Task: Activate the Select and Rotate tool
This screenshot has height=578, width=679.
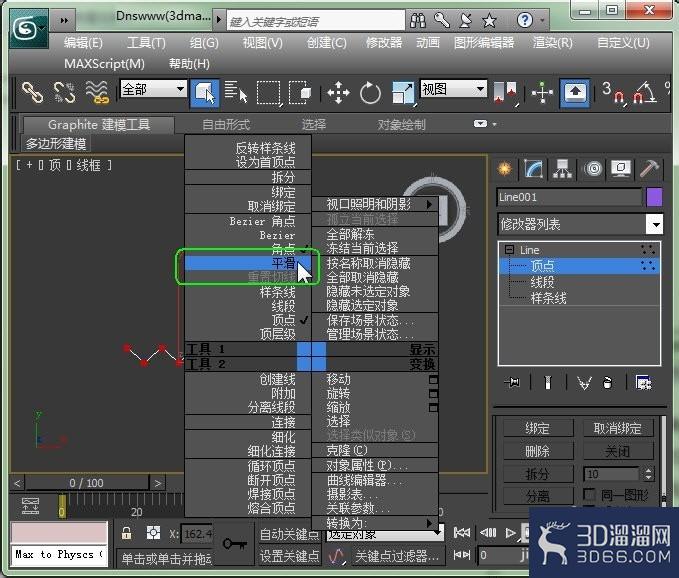Action: click(370, 92)
